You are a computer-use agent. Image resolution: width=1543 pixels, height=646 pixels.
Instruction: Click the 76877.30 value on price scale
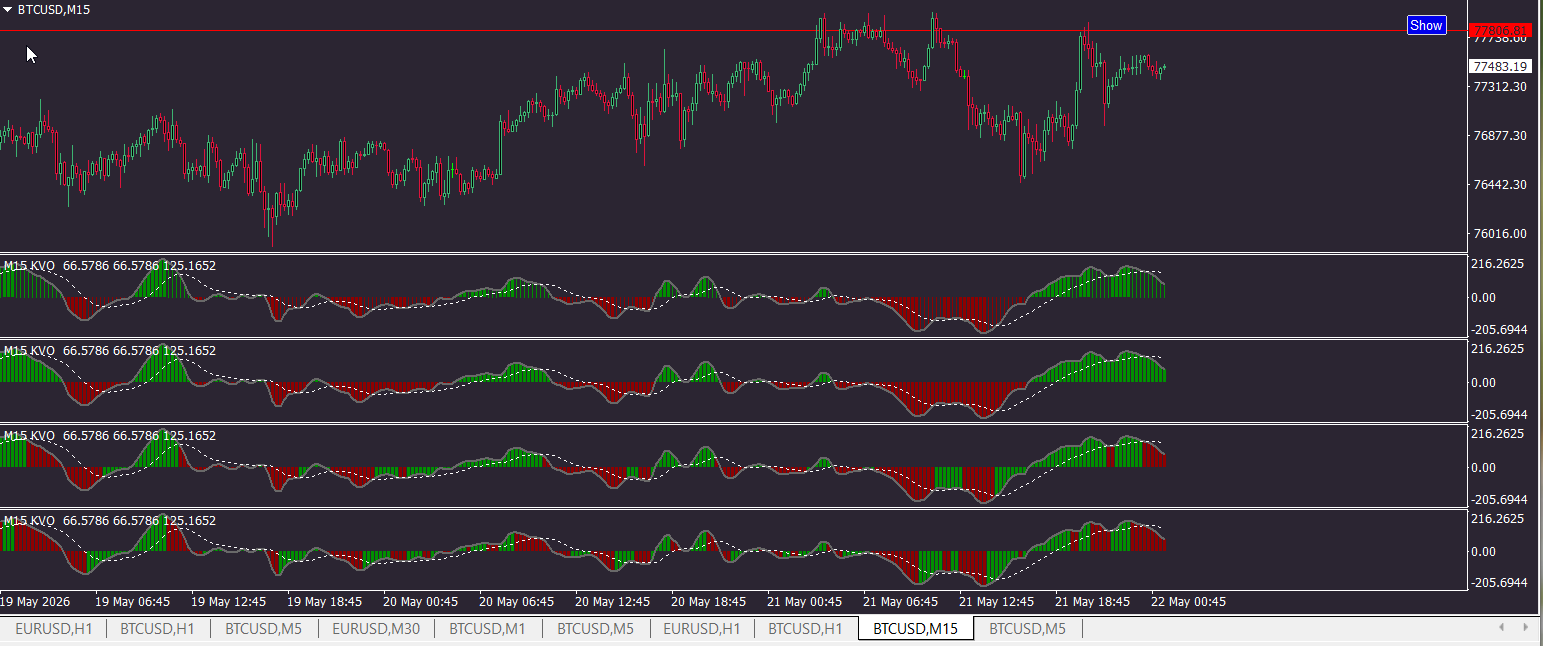1500,135
